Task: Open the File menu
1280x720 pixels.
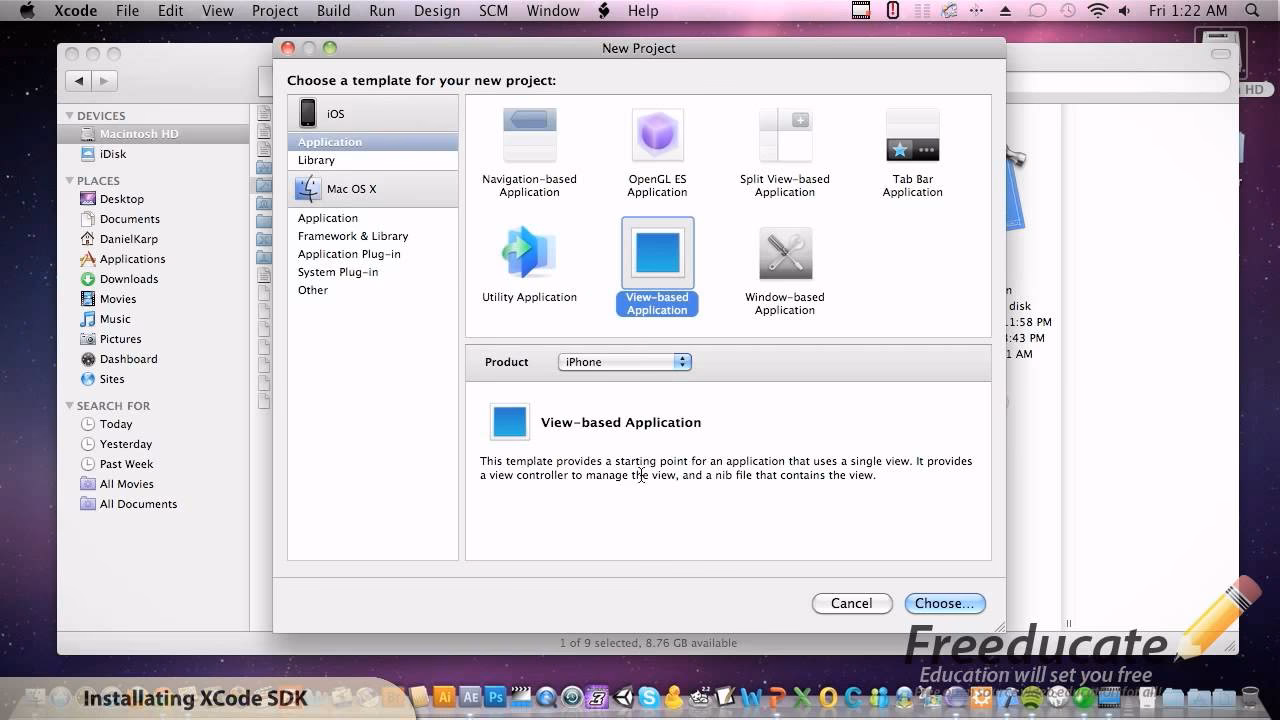Action: [x=127, y=11]
